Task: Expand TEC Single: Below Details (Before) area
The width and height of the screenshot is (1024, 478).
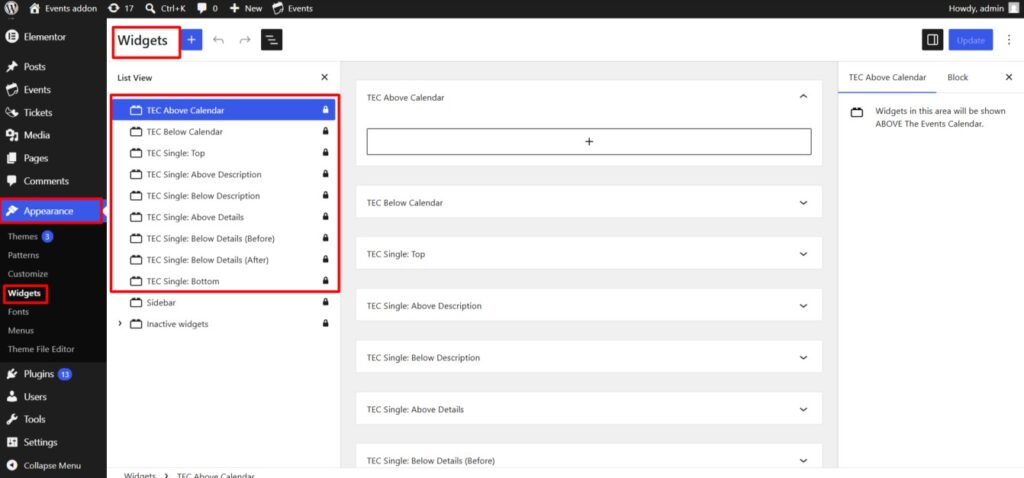Action: (x=803, y=460)
